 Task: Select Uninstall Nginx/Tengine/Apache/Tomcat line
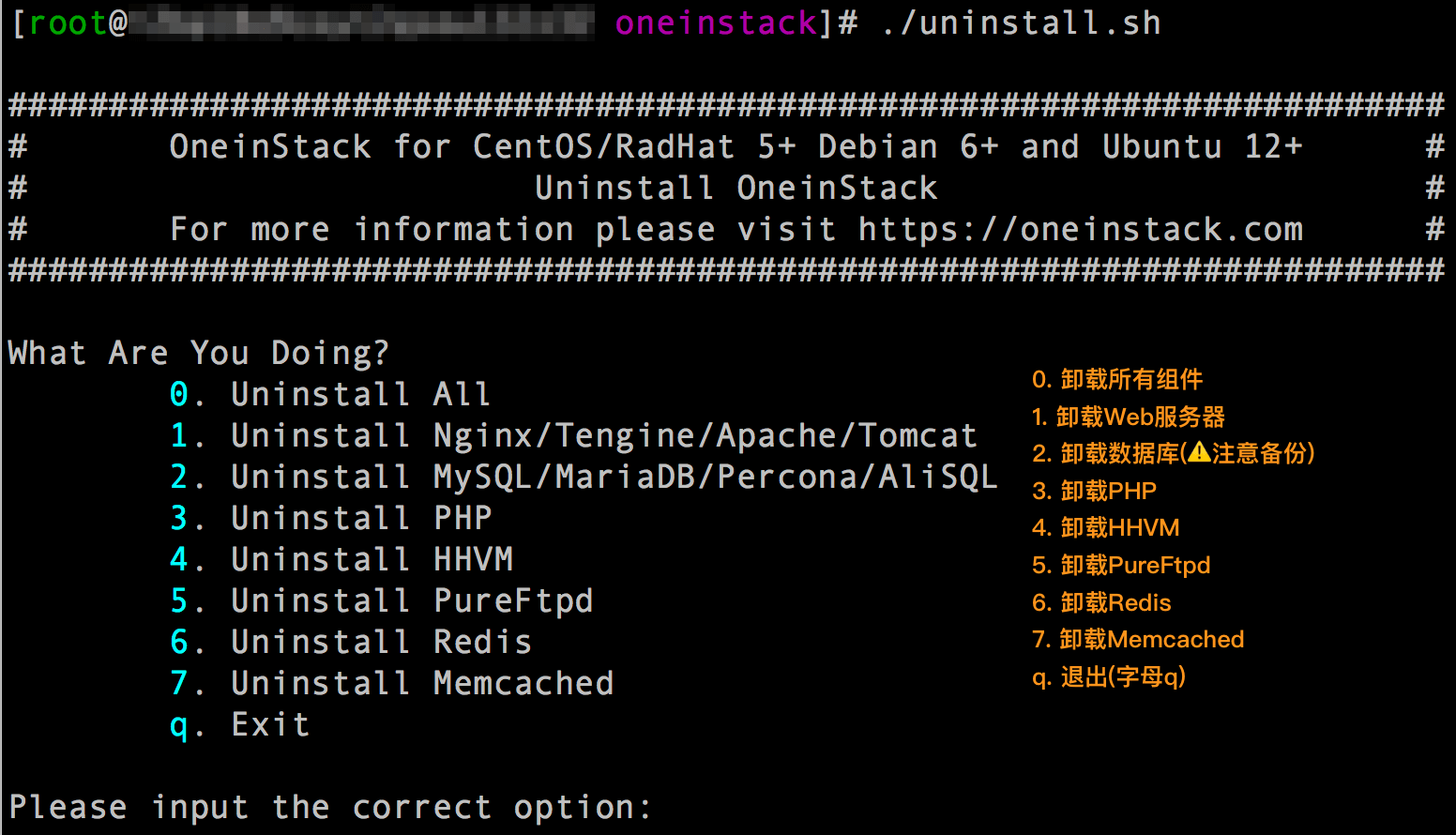[x=574, y=436]
